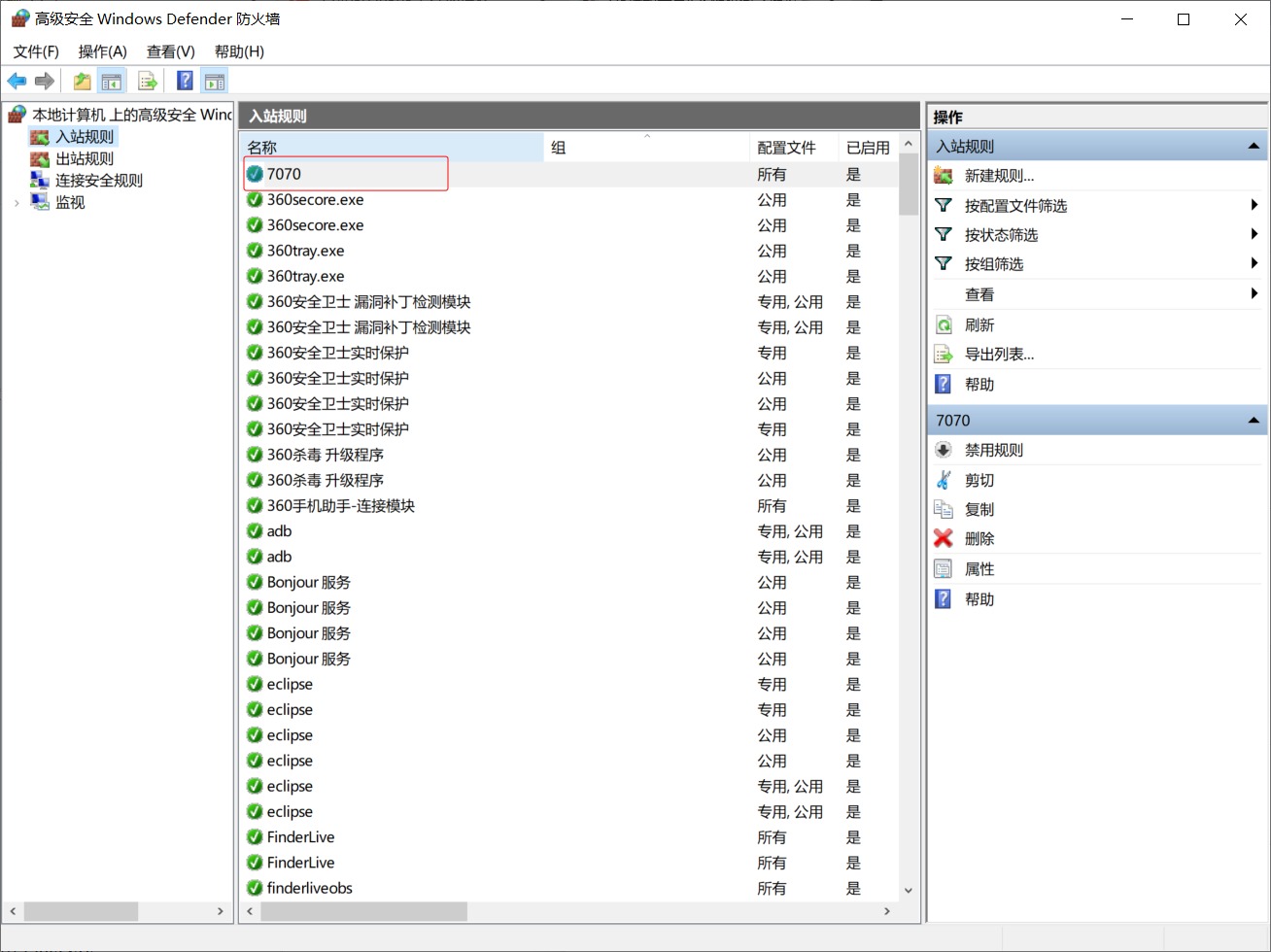The width and height of the screenshot is (1271, 952).
Task: Click the rule list's vertical scrollbar up arrow
Action: [909, 144]
